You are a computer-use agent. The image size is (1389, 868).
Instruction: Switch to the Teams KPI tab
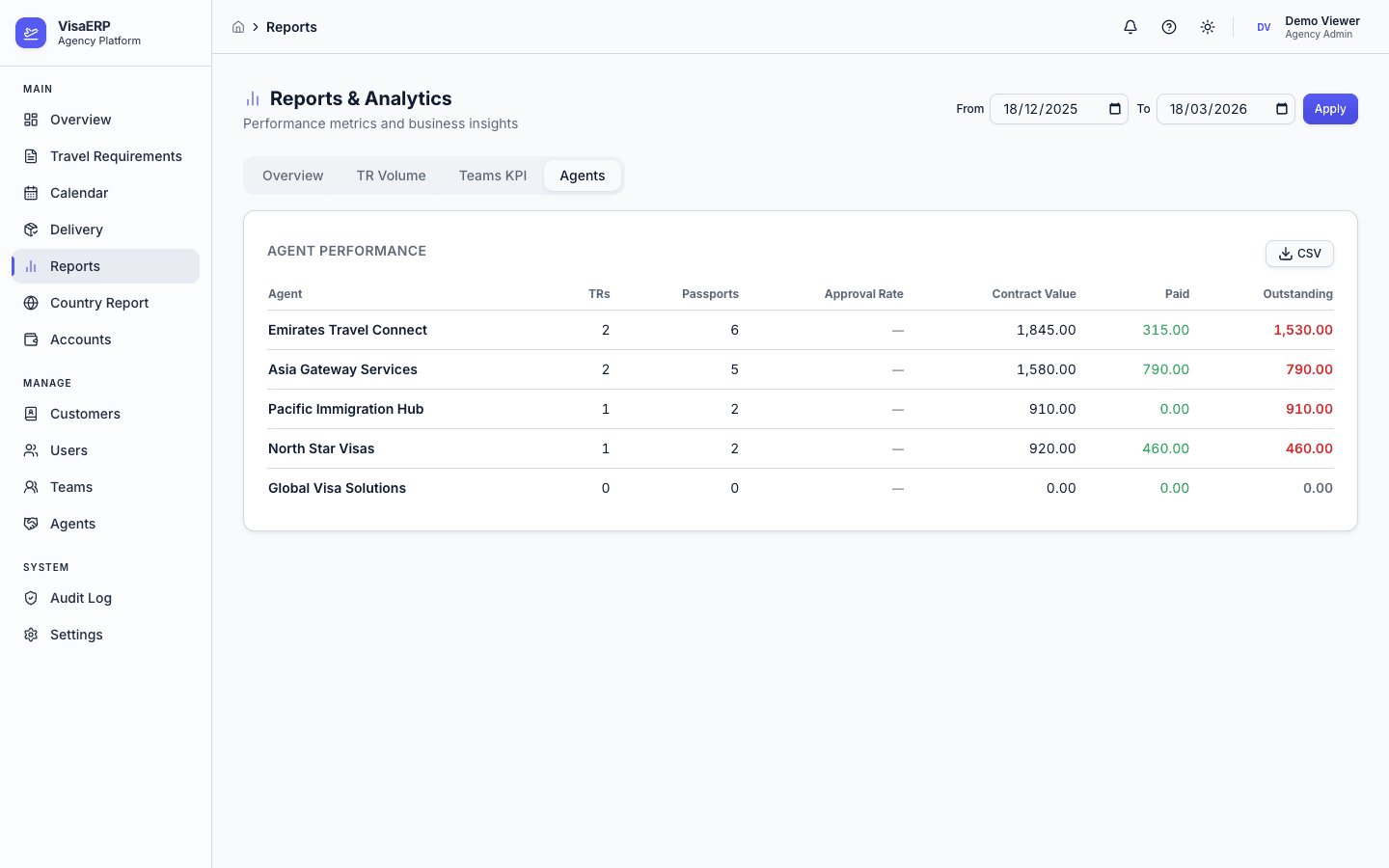tap(492, 175)
